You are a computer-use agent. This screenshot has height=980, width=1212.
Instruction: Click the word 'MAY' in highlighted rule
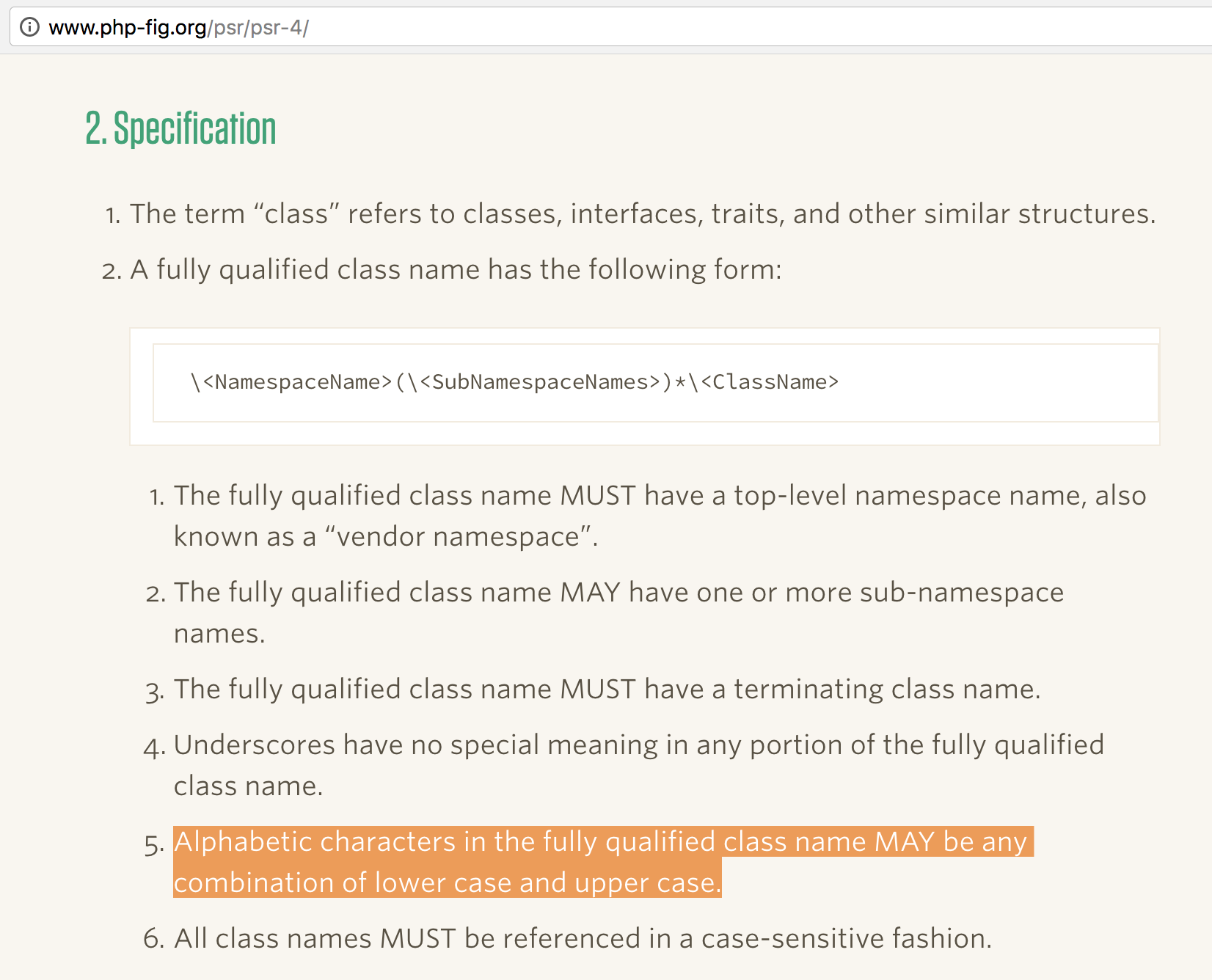(905, 842)
